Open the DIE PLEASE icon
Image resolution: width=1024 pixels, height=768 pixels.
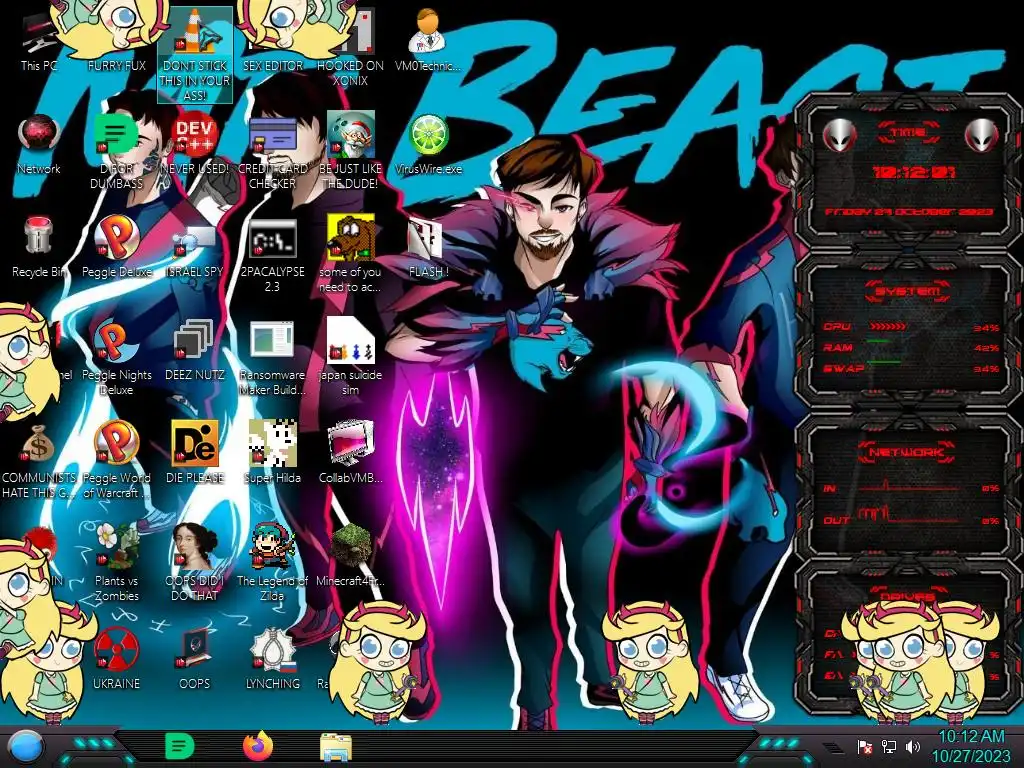tap(195, 453)
